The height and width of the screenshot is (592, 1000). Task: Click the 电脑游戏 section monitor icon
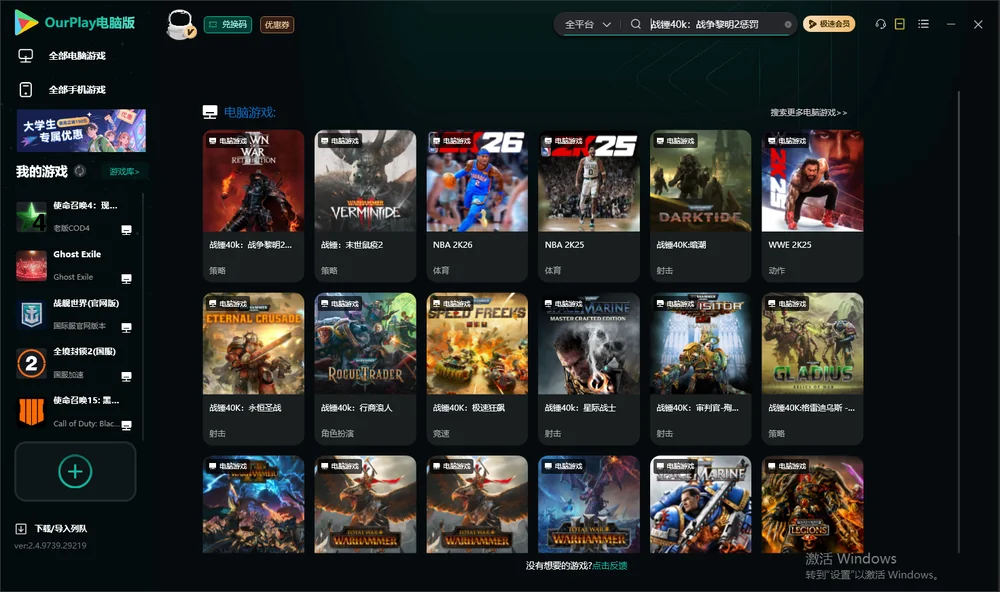coord(210,112)
